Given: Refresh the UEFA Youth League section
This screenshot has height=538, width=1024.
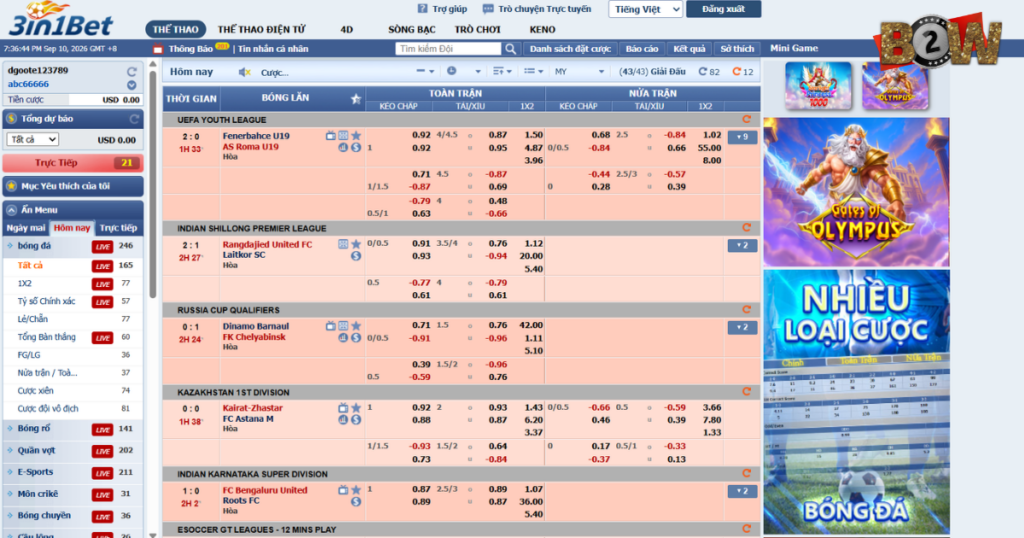Looking at the screenshot, I should (x=746, y=119).
